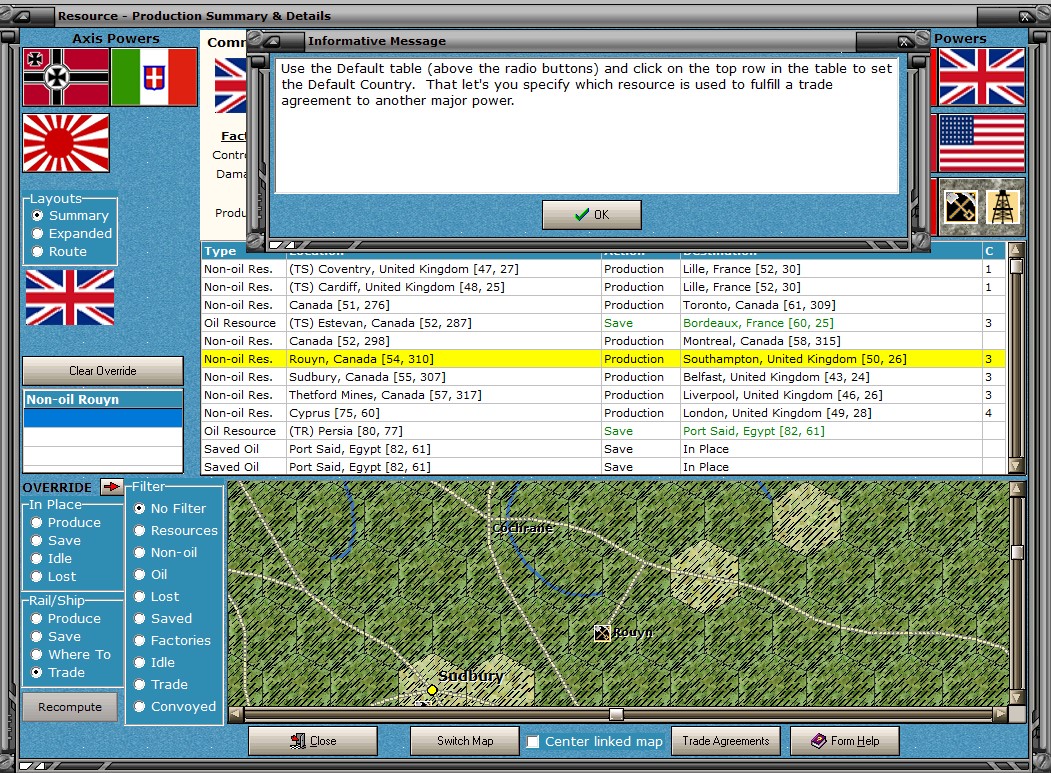1051x773 pixels.
Task: Confirm the message with OK
Action: 591,215
